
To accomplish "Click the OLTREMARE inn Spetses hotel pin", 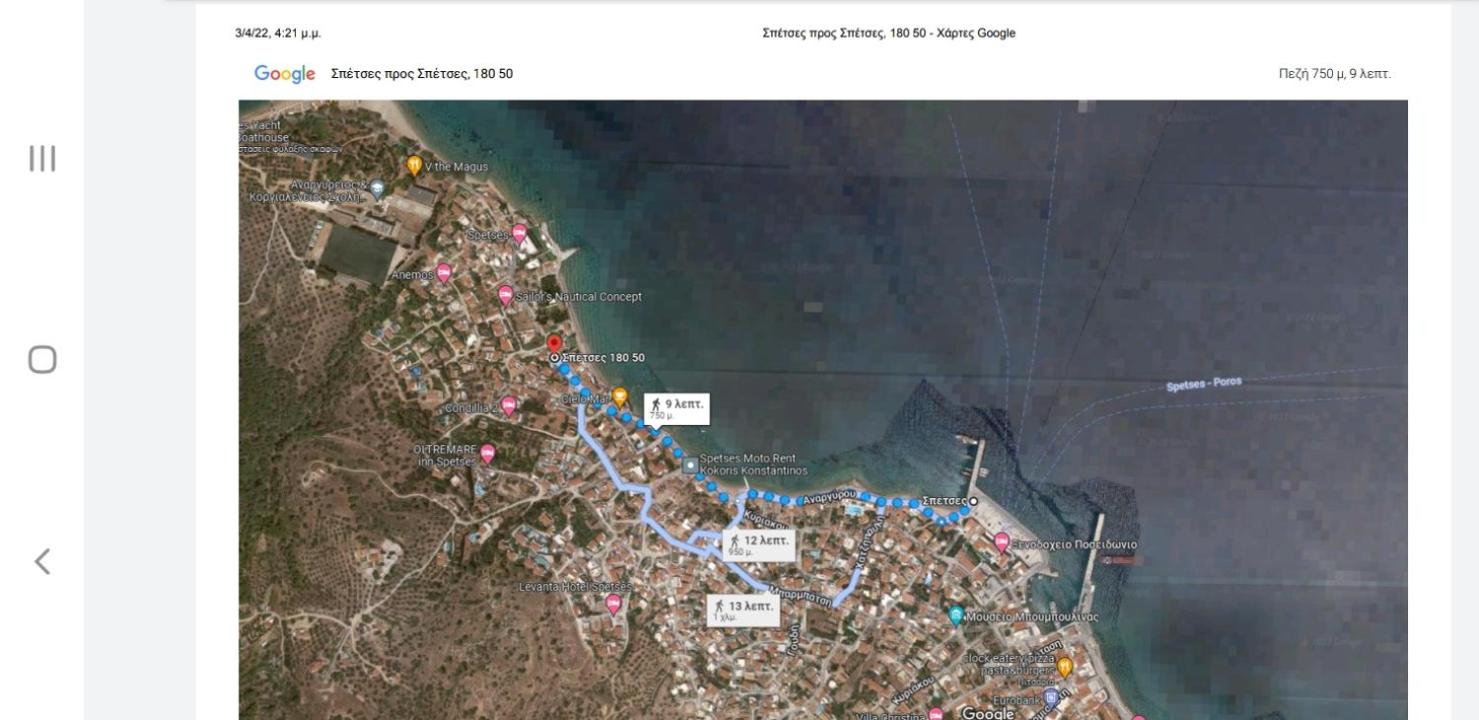I will pos(488,453).
